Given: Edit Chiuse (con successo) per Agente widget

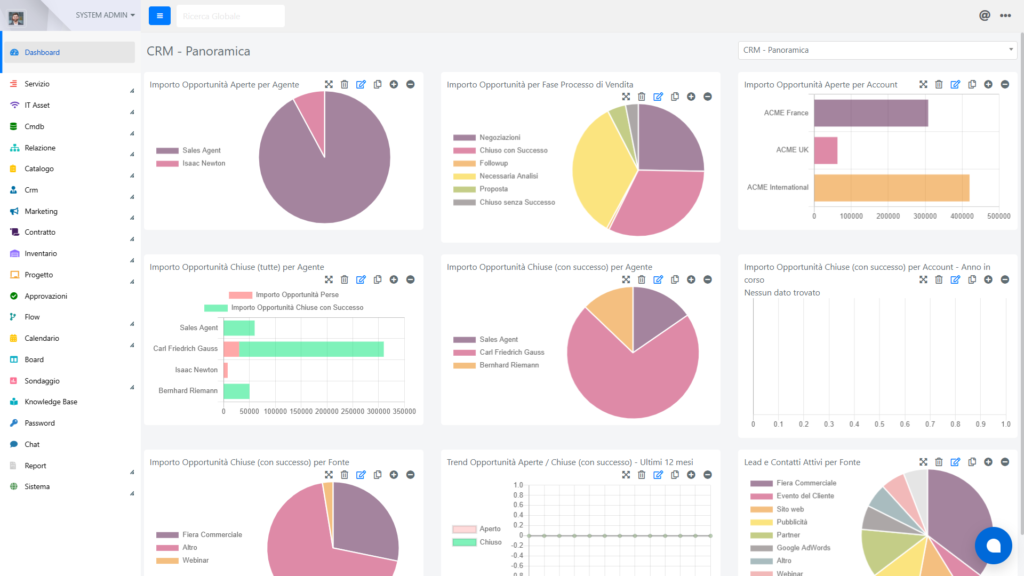Looking at the screenshot, I should [x=658, y=280].
